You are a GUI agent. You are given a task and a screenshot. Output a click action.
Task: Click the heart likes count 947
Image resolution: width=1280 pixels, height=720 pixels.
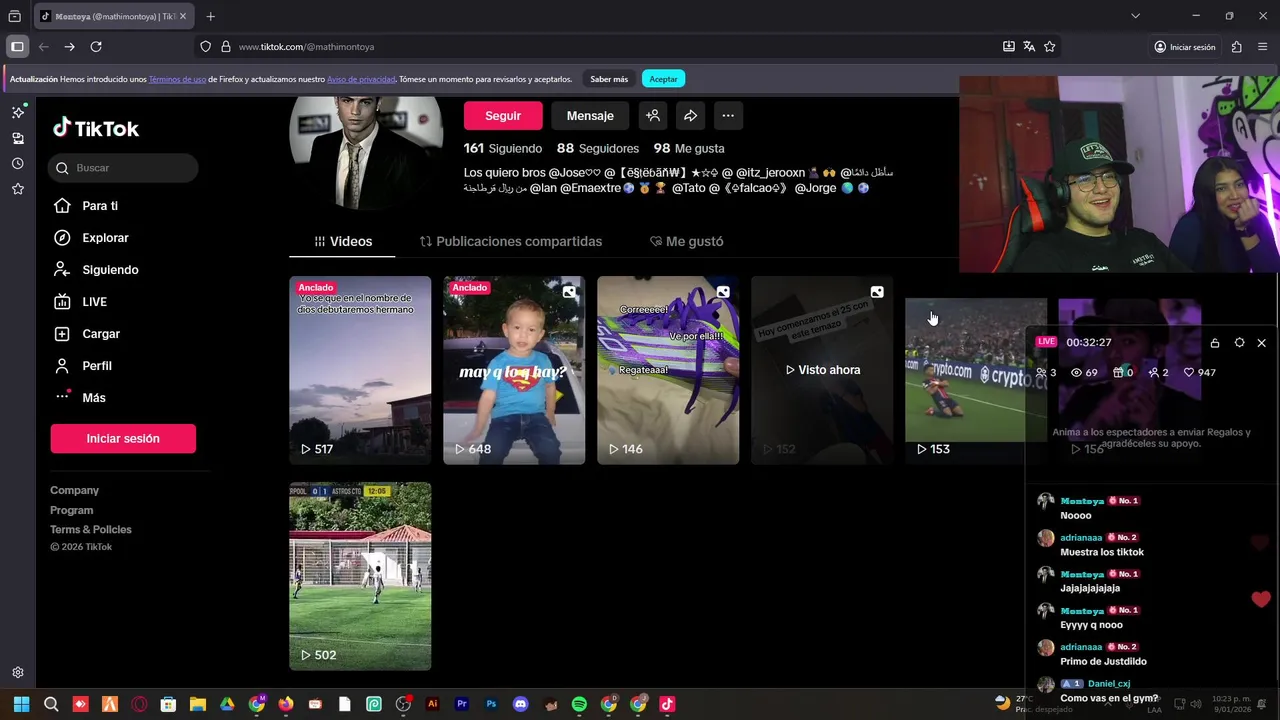pos(1199,372)
